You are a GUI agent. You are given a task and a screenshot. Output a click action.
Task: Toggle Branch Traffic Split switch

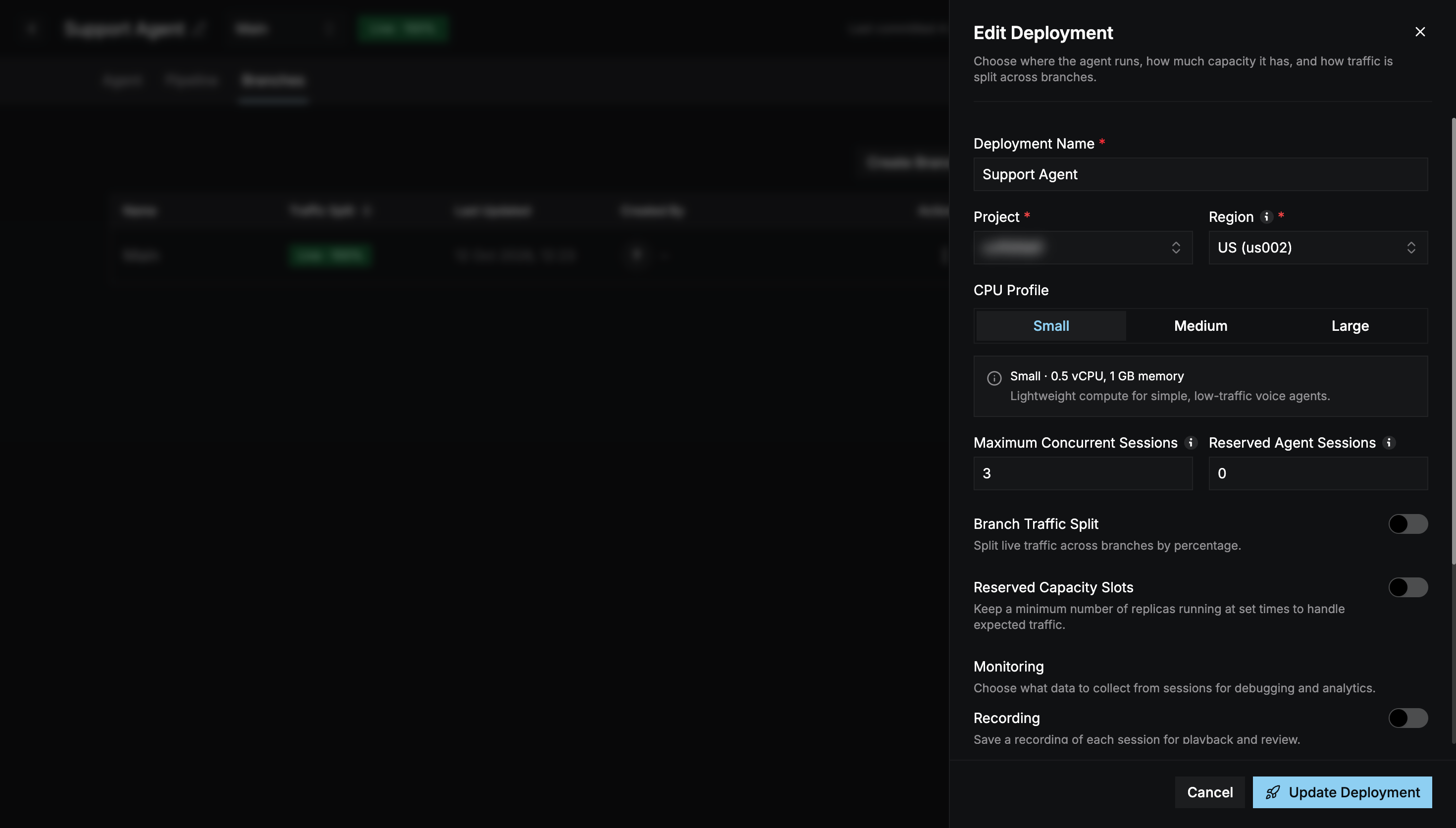point(1407,524)
